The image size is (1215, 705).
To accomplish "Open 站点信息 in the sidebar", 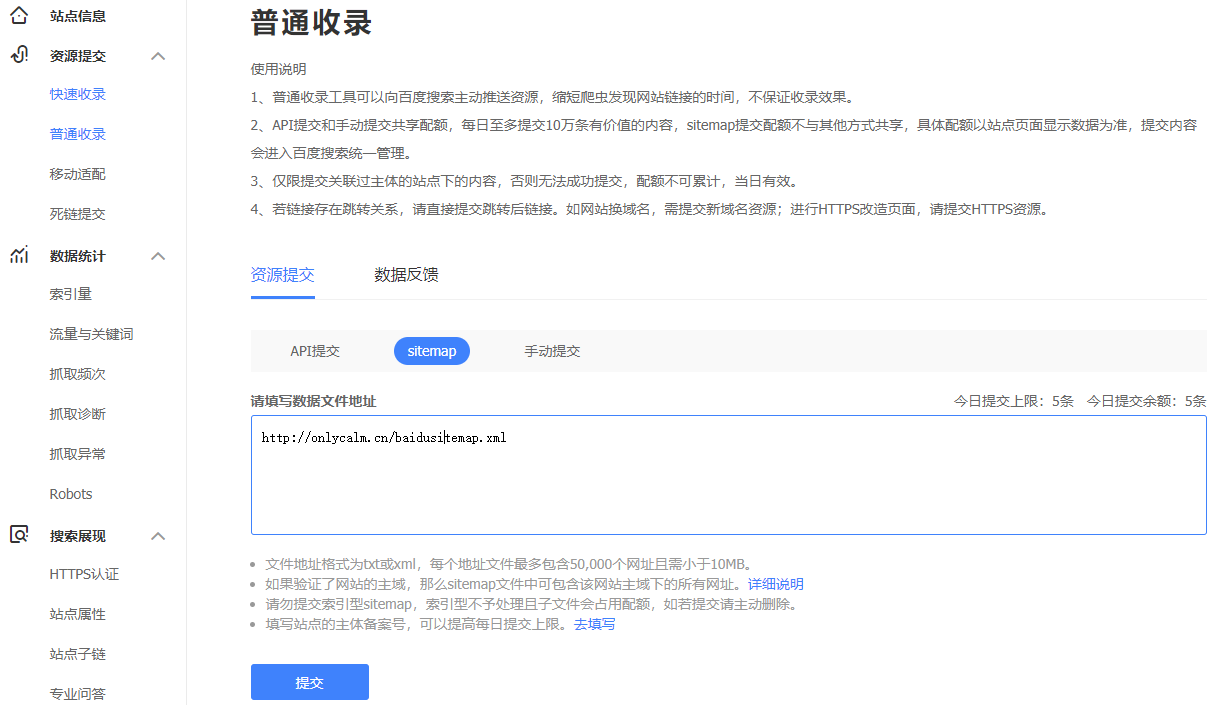I will 78,16.
